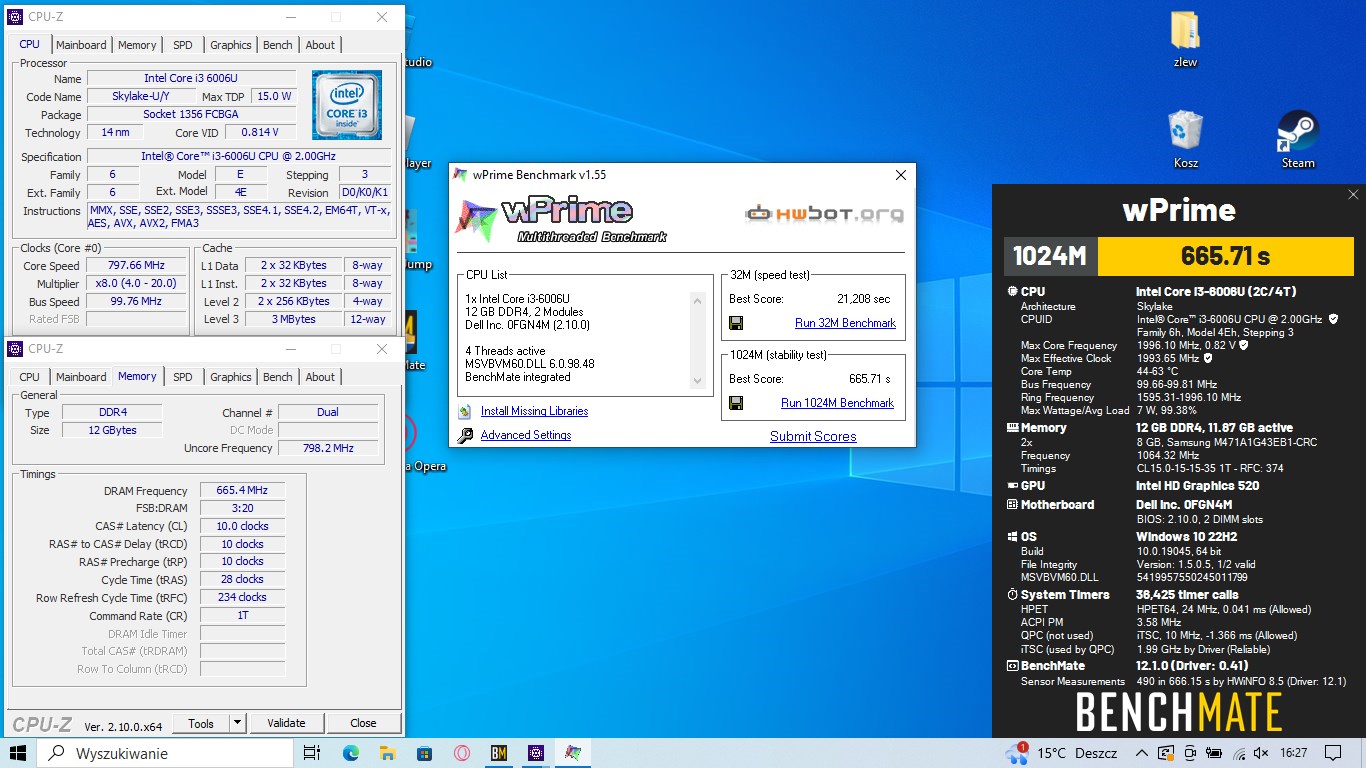Open About tab in CPU-Z processor window
Screen dimensions: 1366x768
320,45
